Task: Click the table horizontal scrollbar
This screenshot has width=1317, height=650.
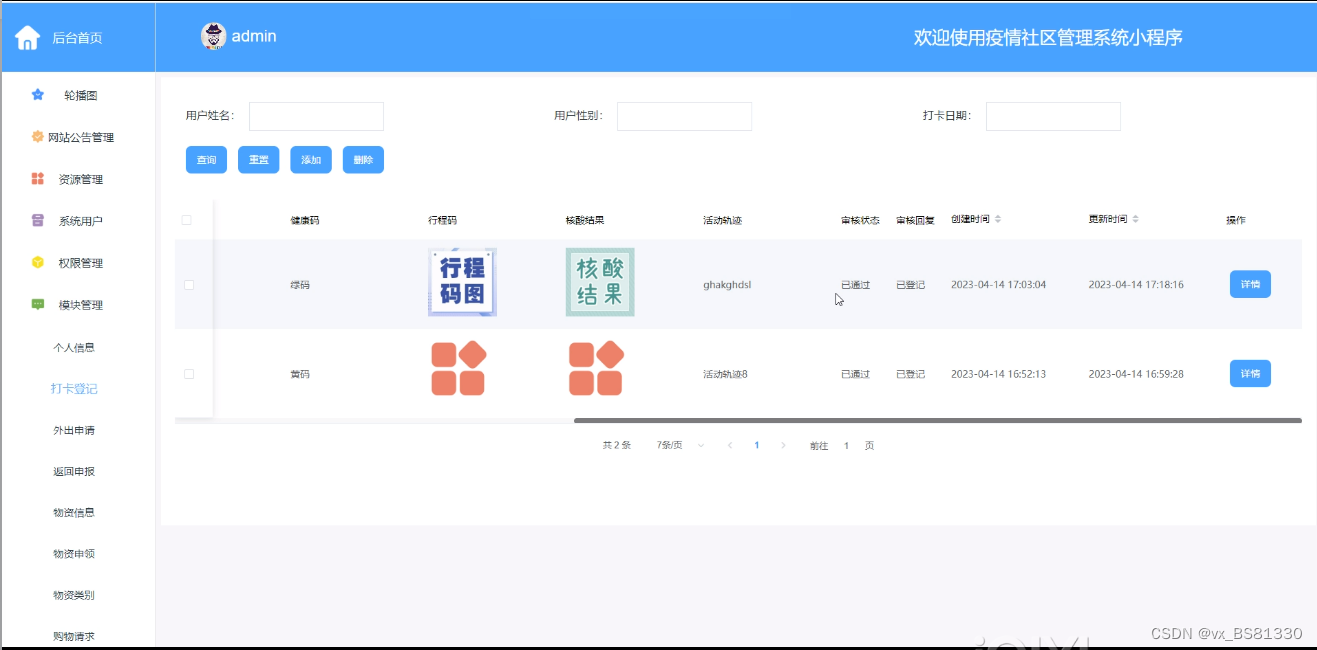Action: point(938,421)
